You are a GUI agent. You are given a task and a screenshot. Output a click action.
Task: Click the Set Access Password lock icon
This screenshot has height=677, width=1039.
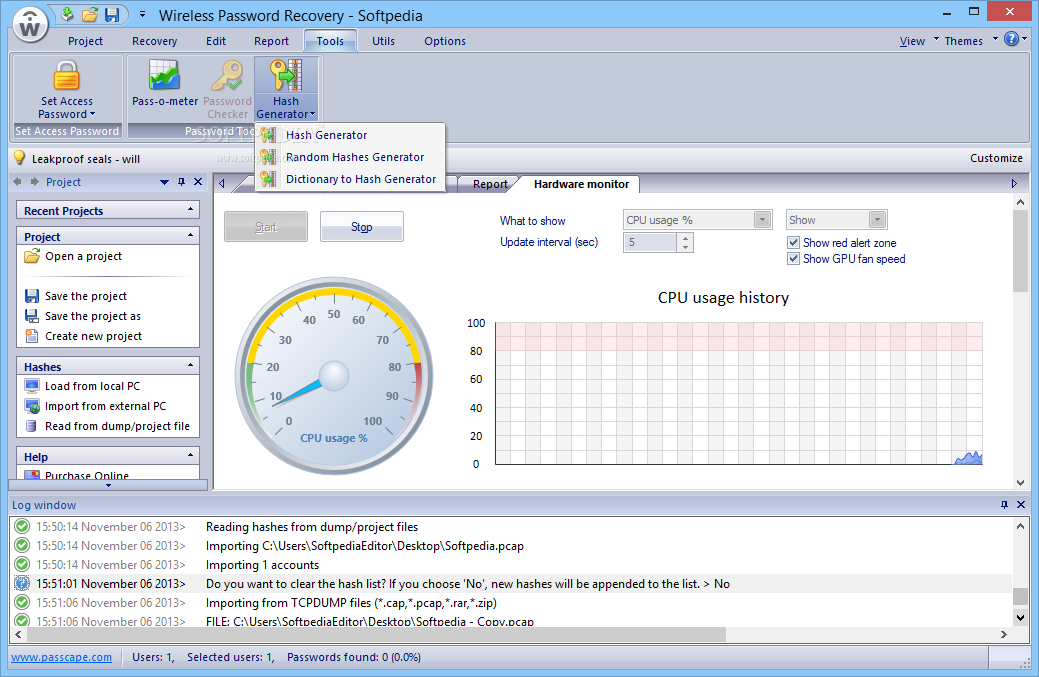[66, 76]
